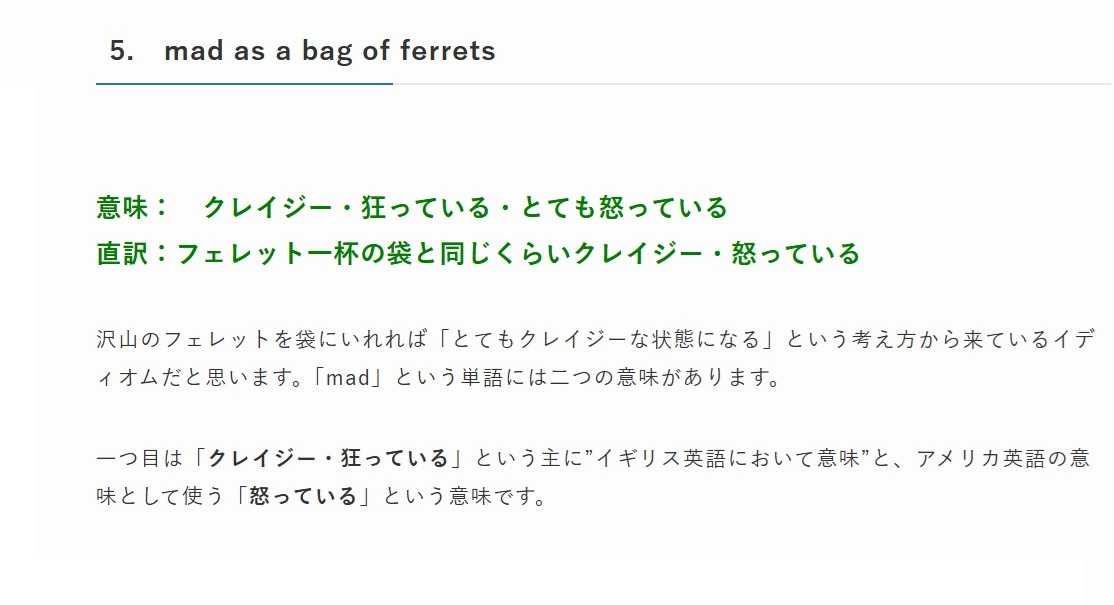Click the green text "とても怒っている"
The image size is (1114, 605).
click(x=624, y=207)
